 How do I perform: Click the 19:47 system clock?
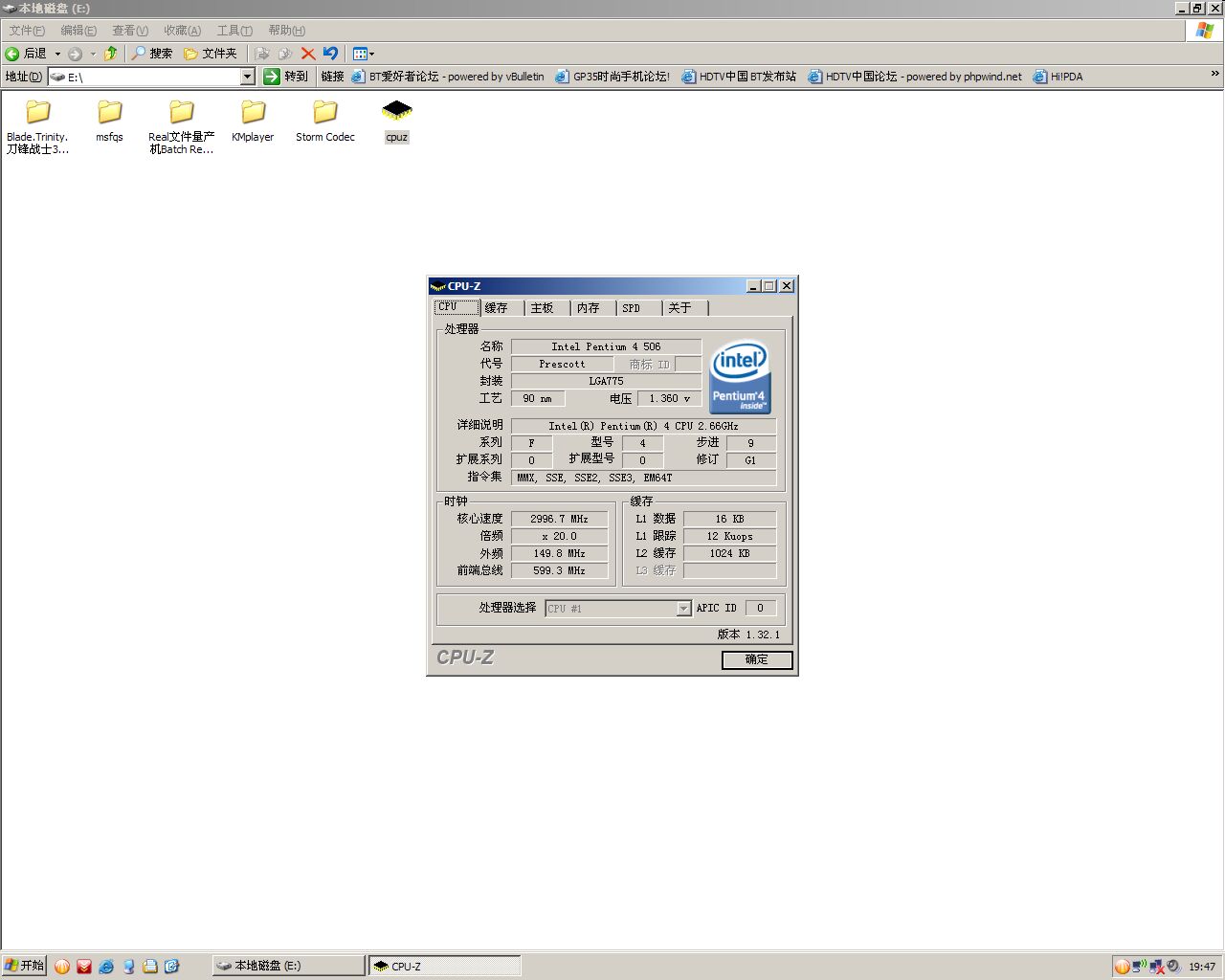(1202, 967)
